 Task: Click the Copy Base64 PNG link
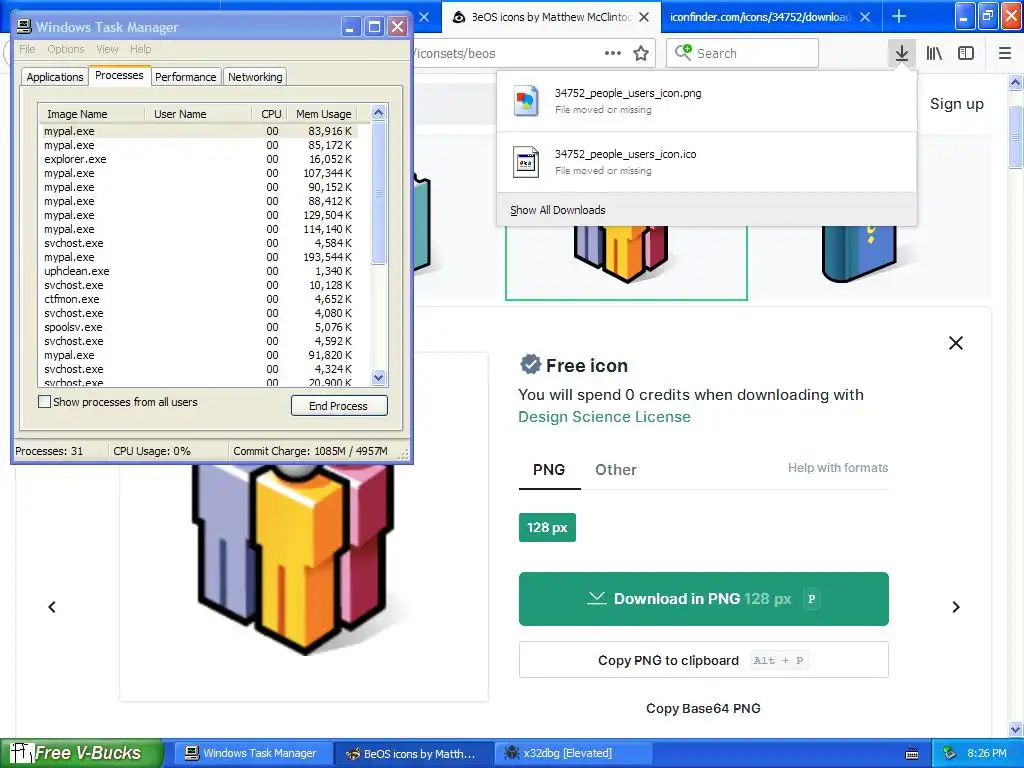703,709
